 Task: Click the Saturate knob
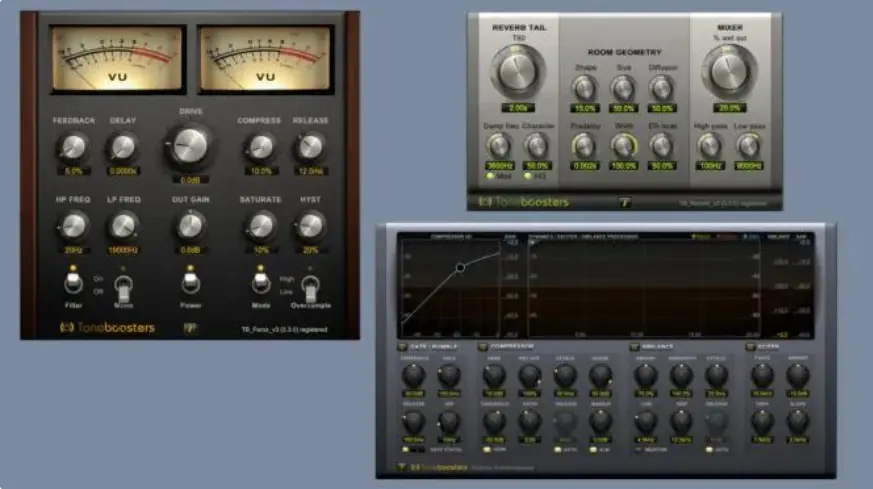point(260,226)
